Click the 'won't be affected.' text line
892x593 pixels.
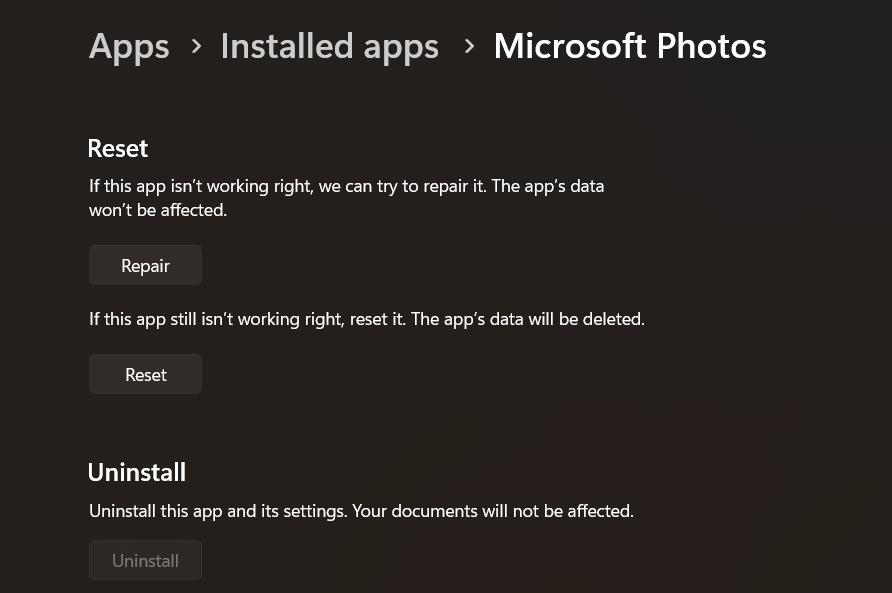click(x=158, y=210)
